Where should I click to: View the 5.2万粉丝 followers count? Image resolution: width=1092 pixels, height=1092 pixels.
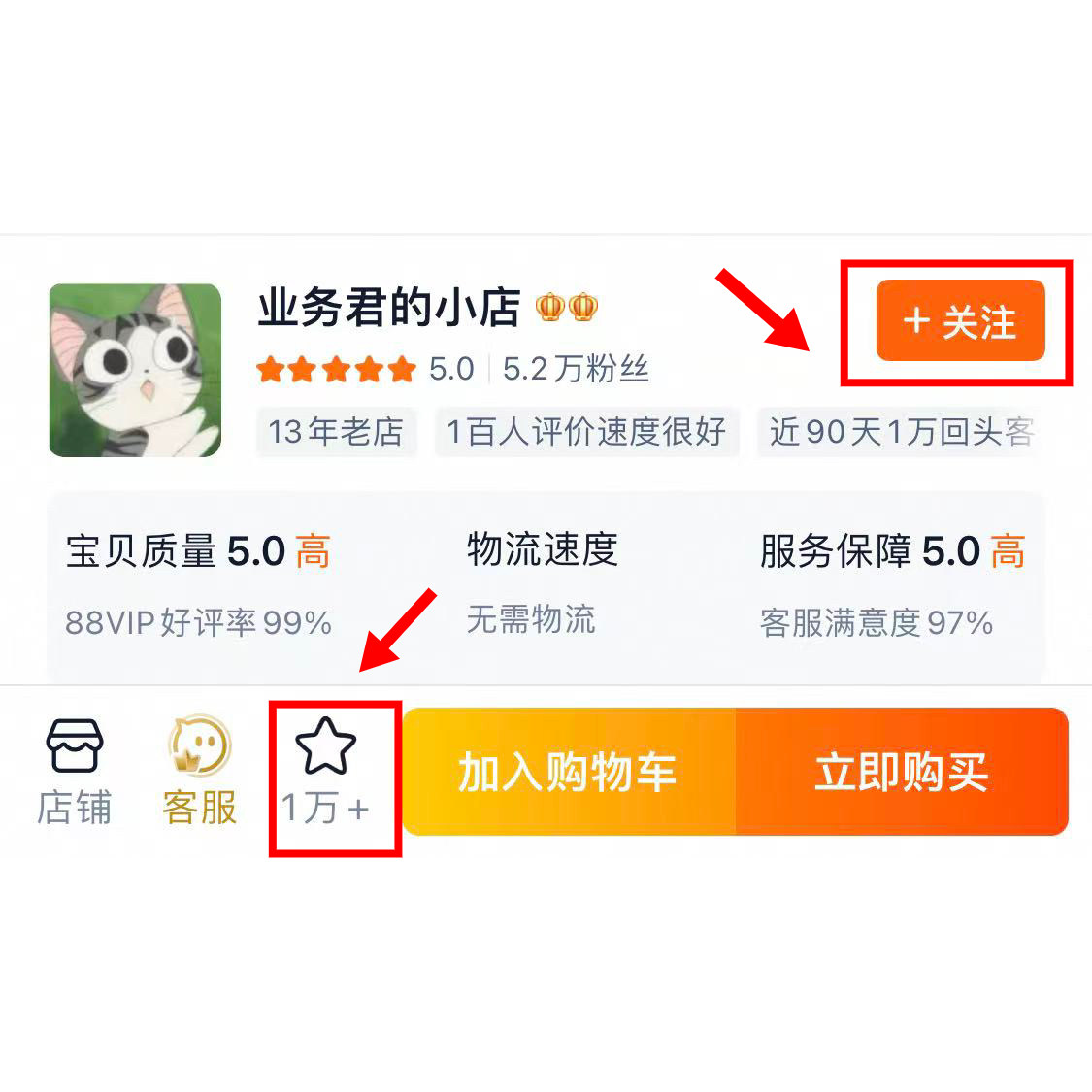pos(576,369)
